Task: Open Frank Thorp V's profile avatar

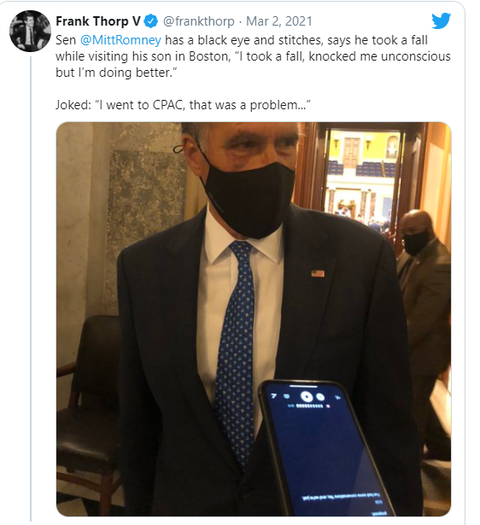Action: coord(30,31)
